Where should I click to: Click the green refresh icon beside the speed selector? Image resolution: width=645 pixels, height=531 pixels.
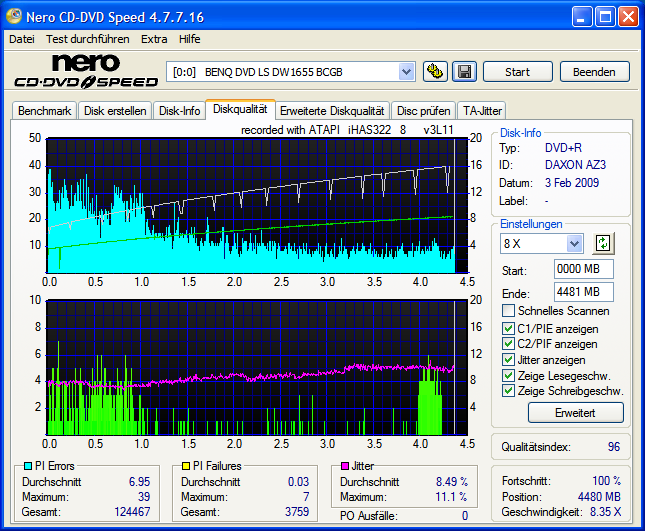pyautogui.click(x=602, y=243)
